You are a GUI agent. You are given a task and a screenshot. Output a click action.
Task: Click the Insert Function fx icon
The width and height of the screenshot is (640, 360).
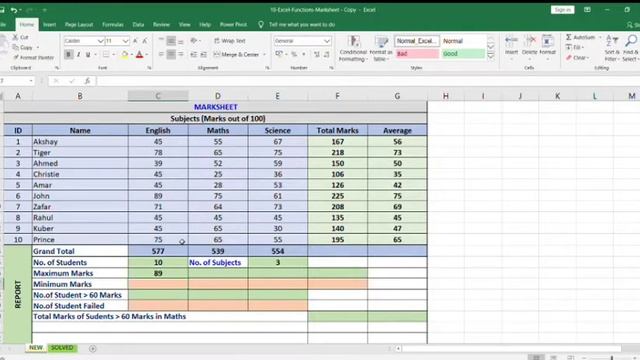87,81
